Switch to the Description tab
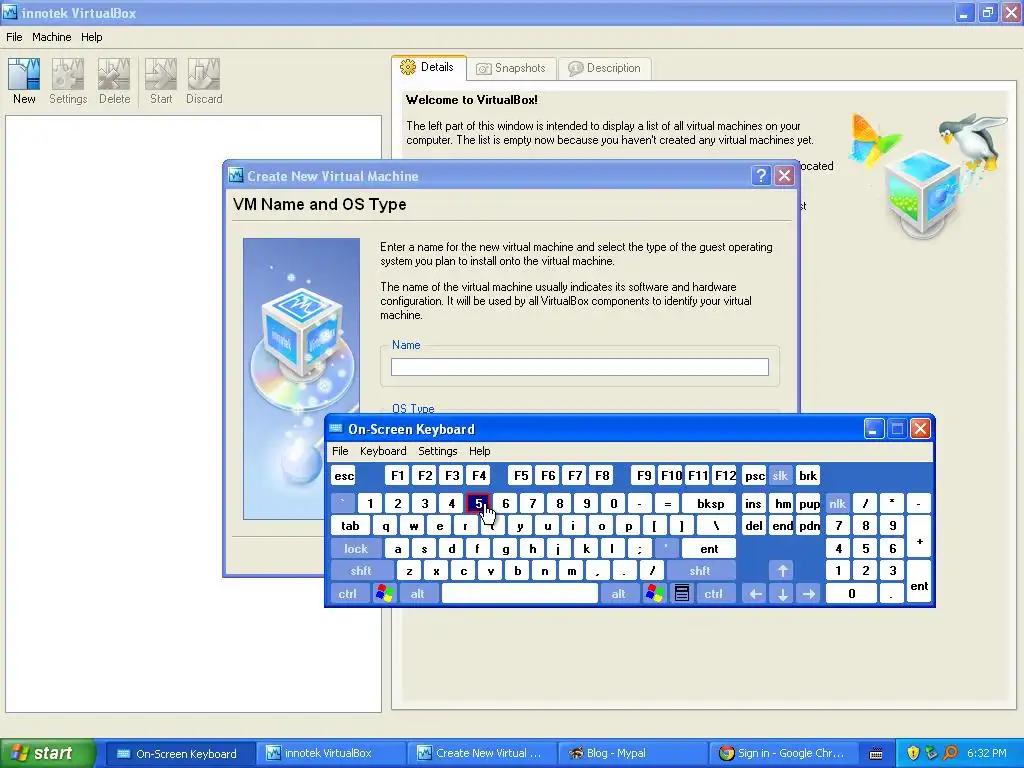This screenshot has height=768, width=1024. [x=605, y=68]
